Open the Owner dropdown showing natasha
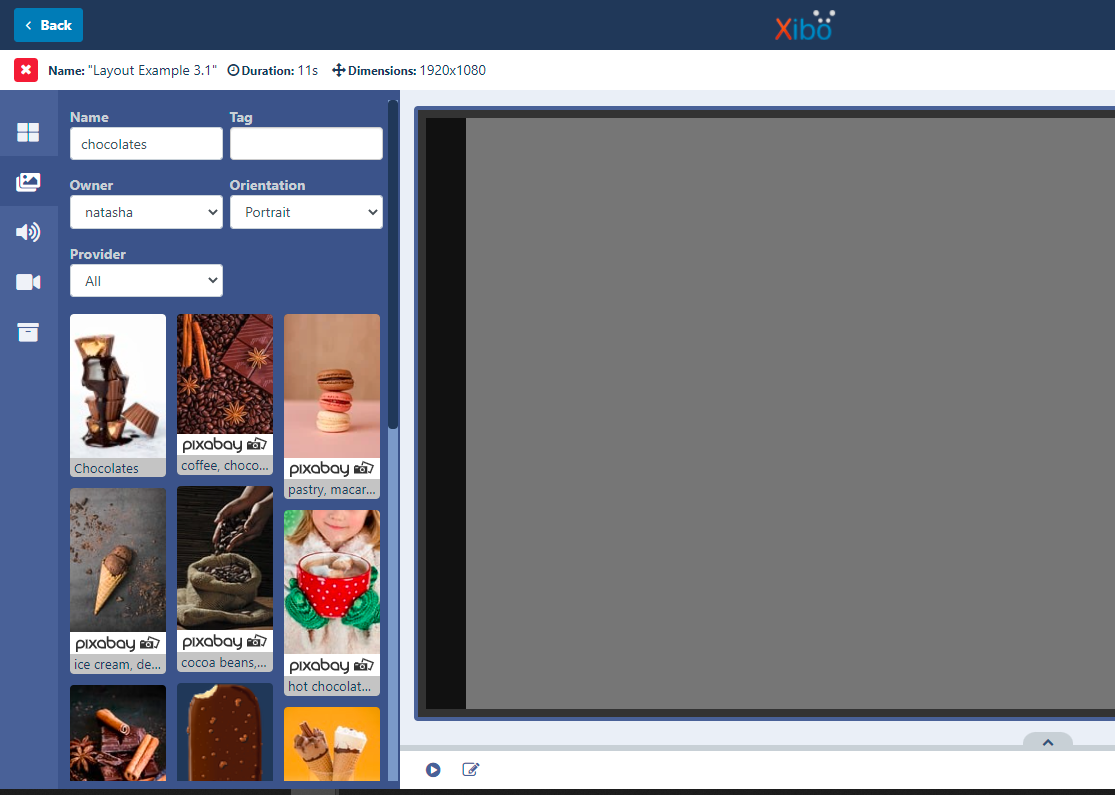Screen dimensions: 1115x795 pos(146,212)
